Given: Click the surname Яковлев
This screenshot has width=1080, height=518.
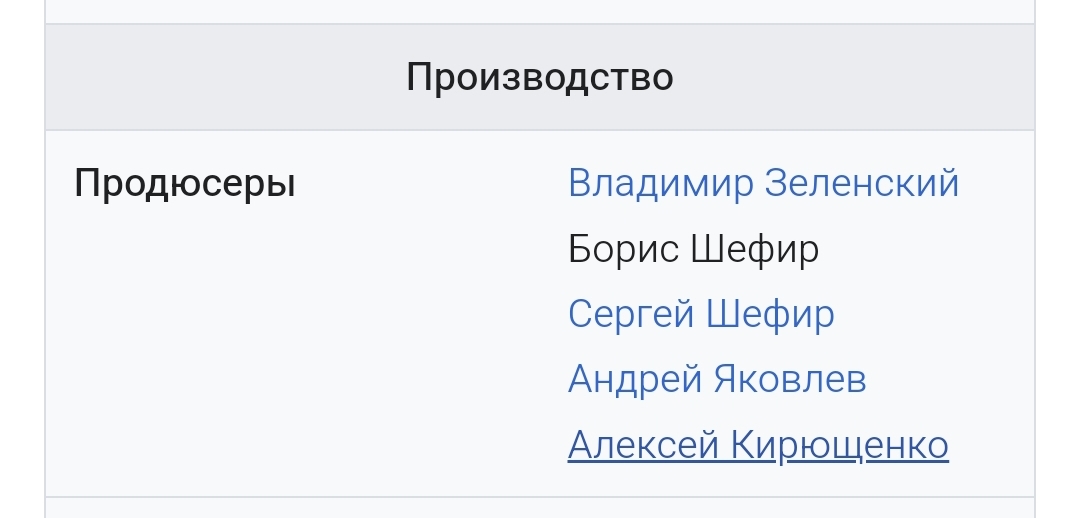Looking at the screenshot, I should (789, 379).
